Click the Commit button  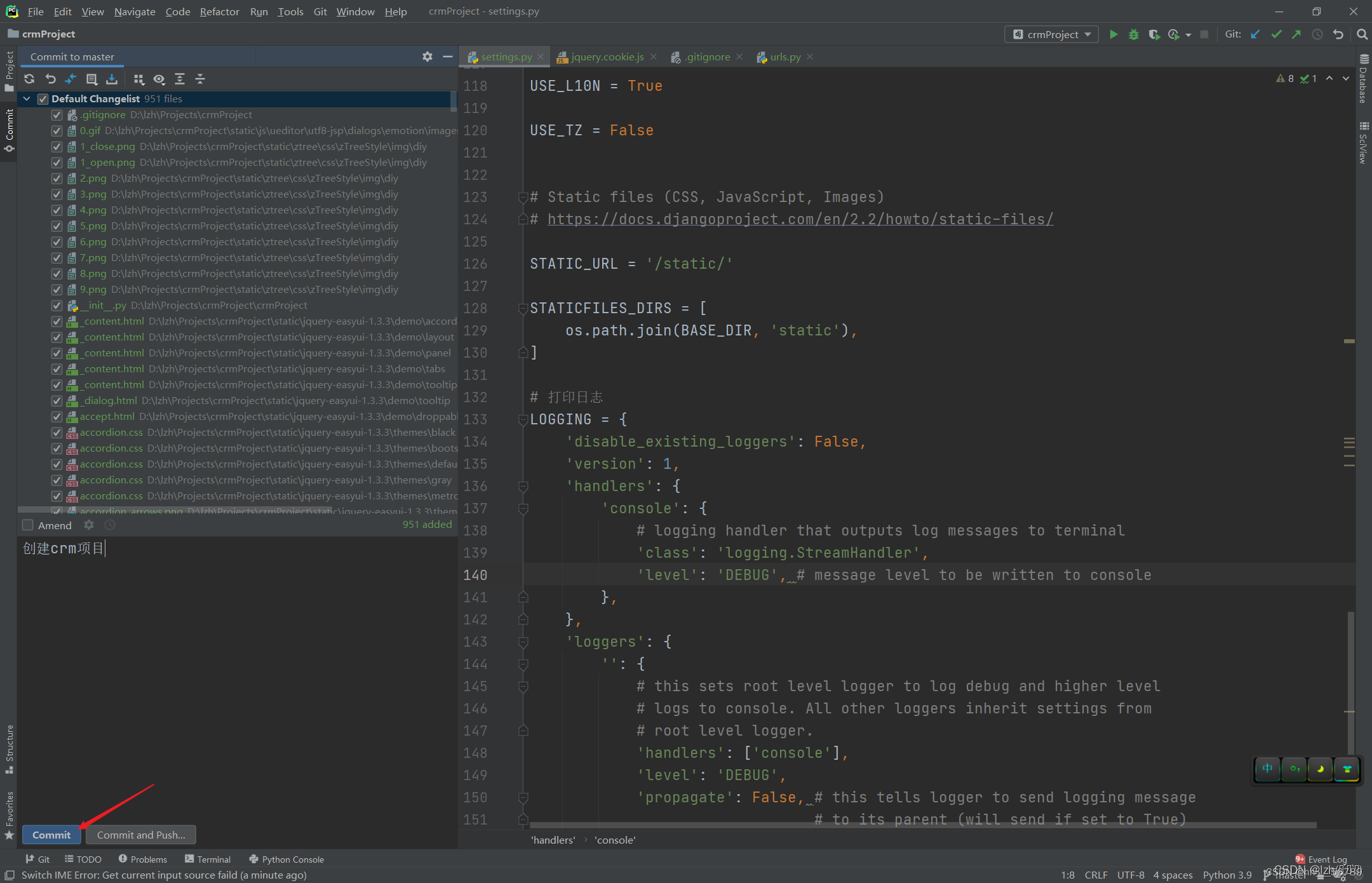coord(51,834)
